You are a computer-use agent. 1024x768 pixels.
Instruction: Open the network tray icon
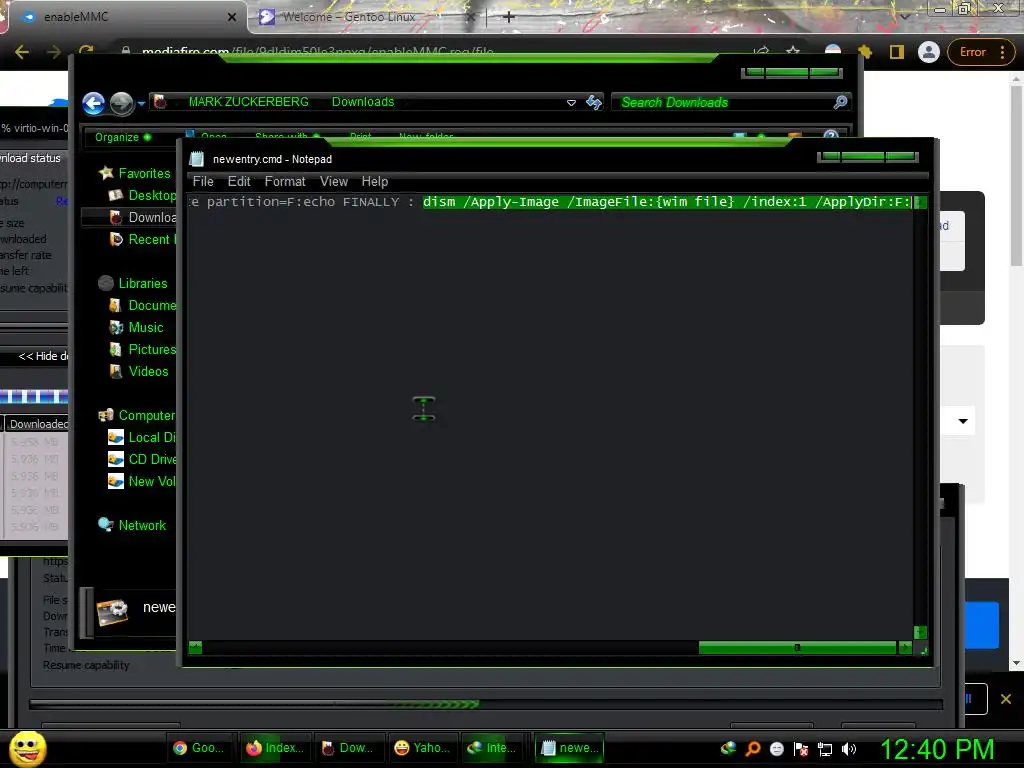tap(825, 749)
